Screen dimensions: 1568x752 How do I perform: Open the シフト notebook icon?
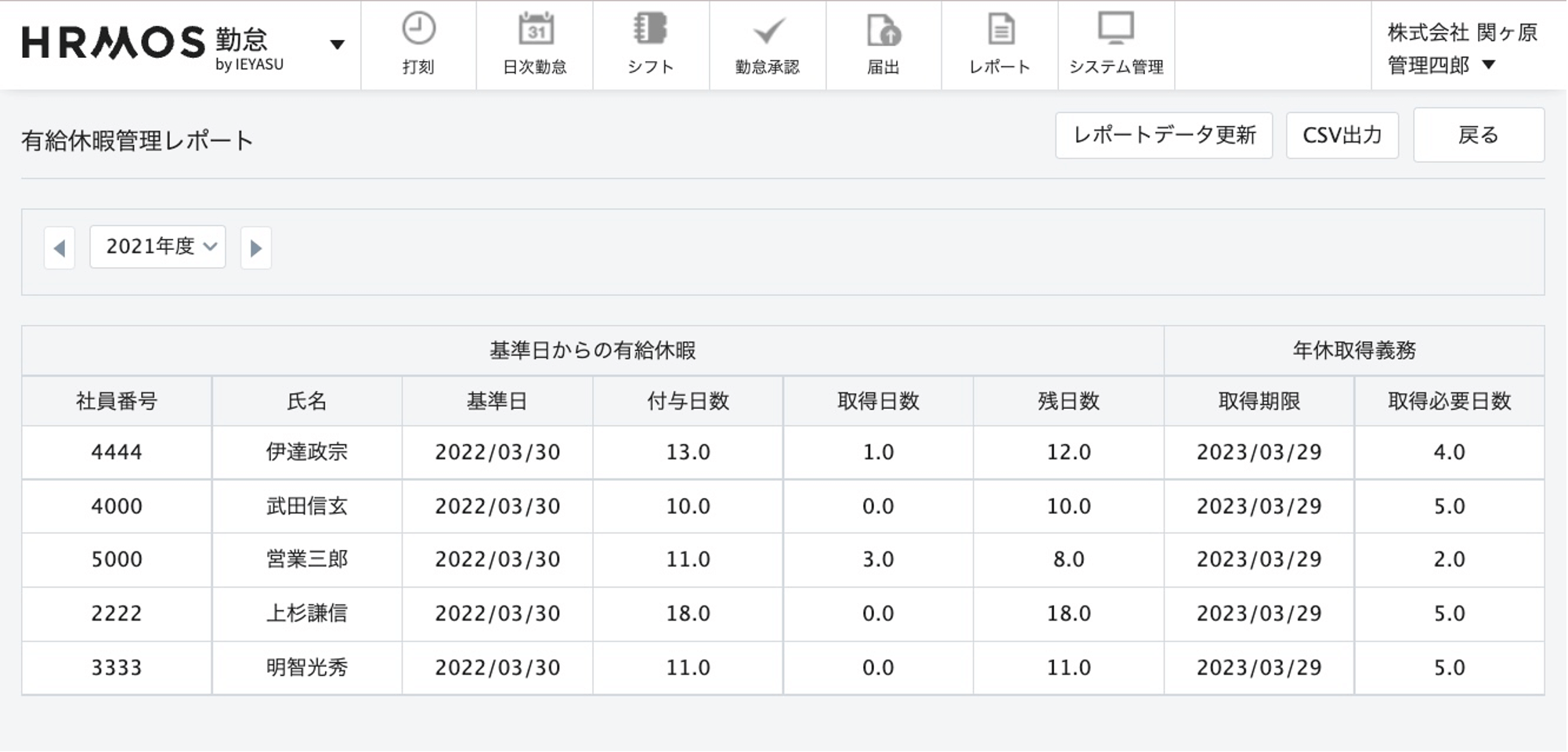click(x=650, y=30)
